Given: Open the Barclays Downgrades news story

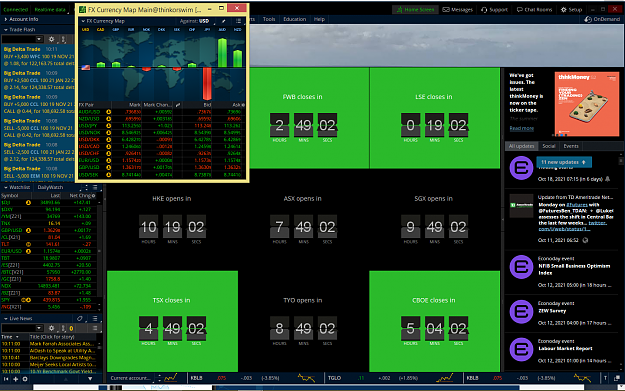Looking at the screenshot, I should (x=62, y=358).
